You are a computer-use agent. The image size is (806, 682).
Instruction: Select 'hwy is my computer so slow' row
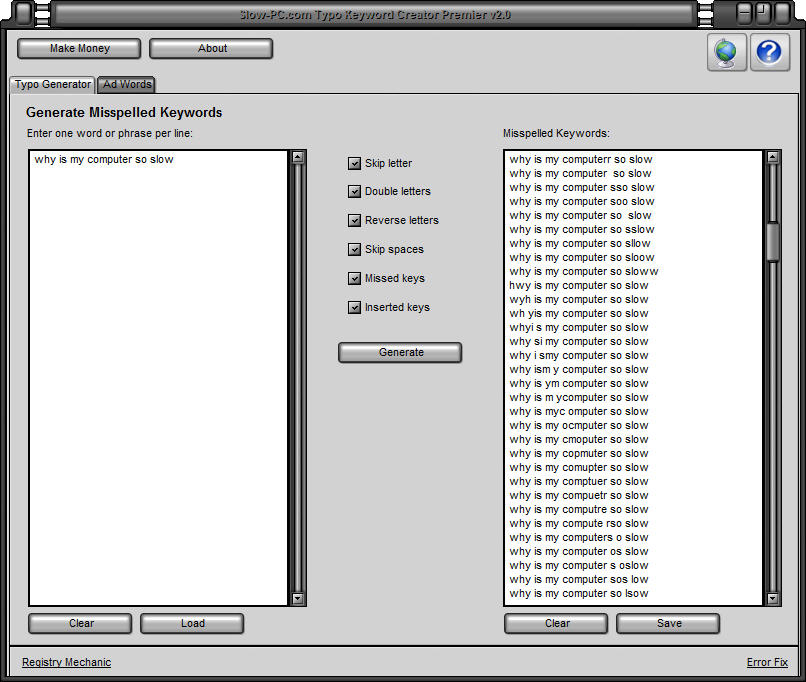tap(579, 285)
